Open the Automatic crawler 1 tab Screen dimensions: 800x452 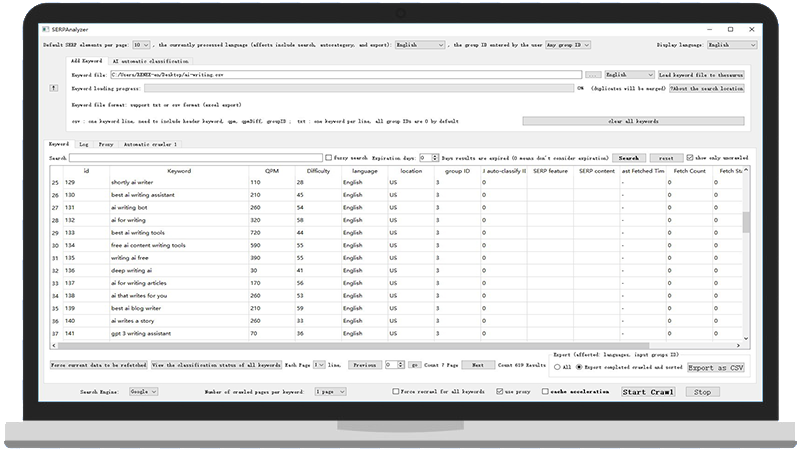coord(150,144)
